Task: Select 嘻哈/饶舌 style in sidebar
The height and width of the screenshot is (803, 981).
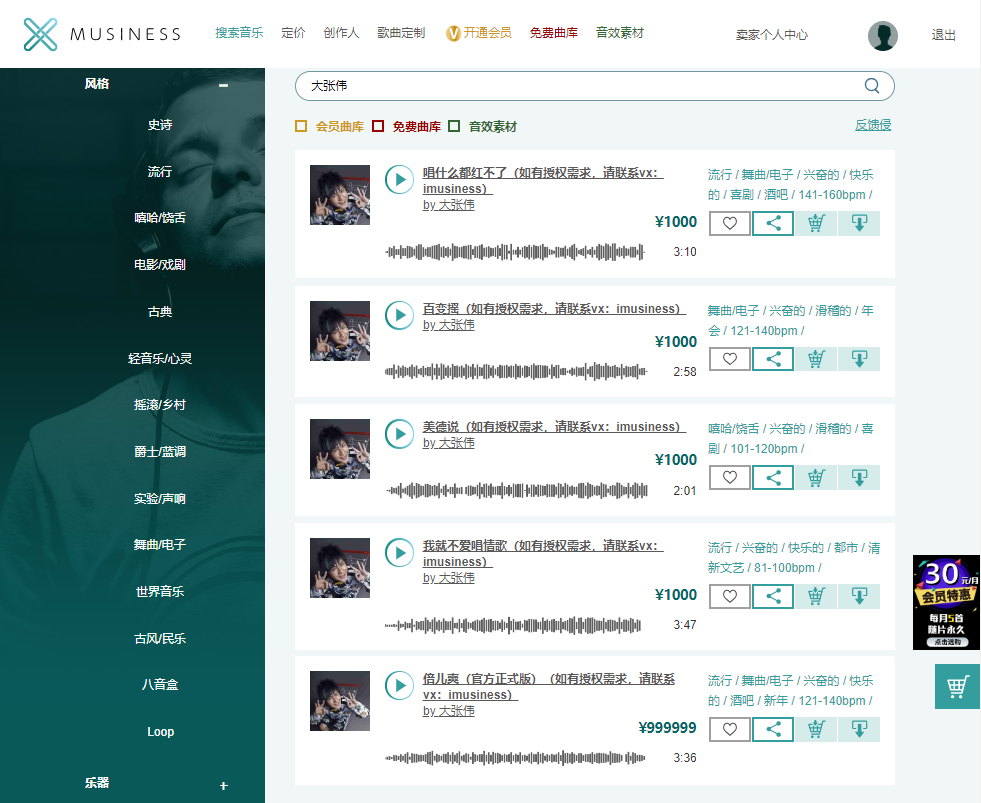Action: (160, 217)
